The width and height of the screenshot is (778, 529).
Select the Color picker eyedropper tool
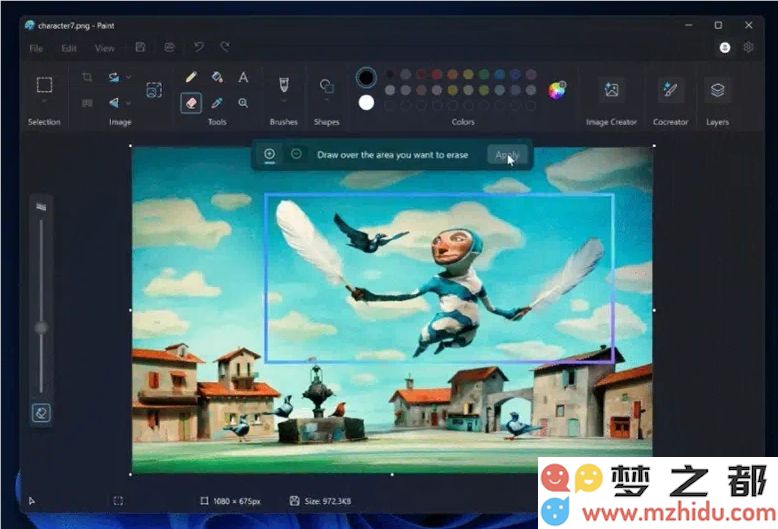(217, 103)
